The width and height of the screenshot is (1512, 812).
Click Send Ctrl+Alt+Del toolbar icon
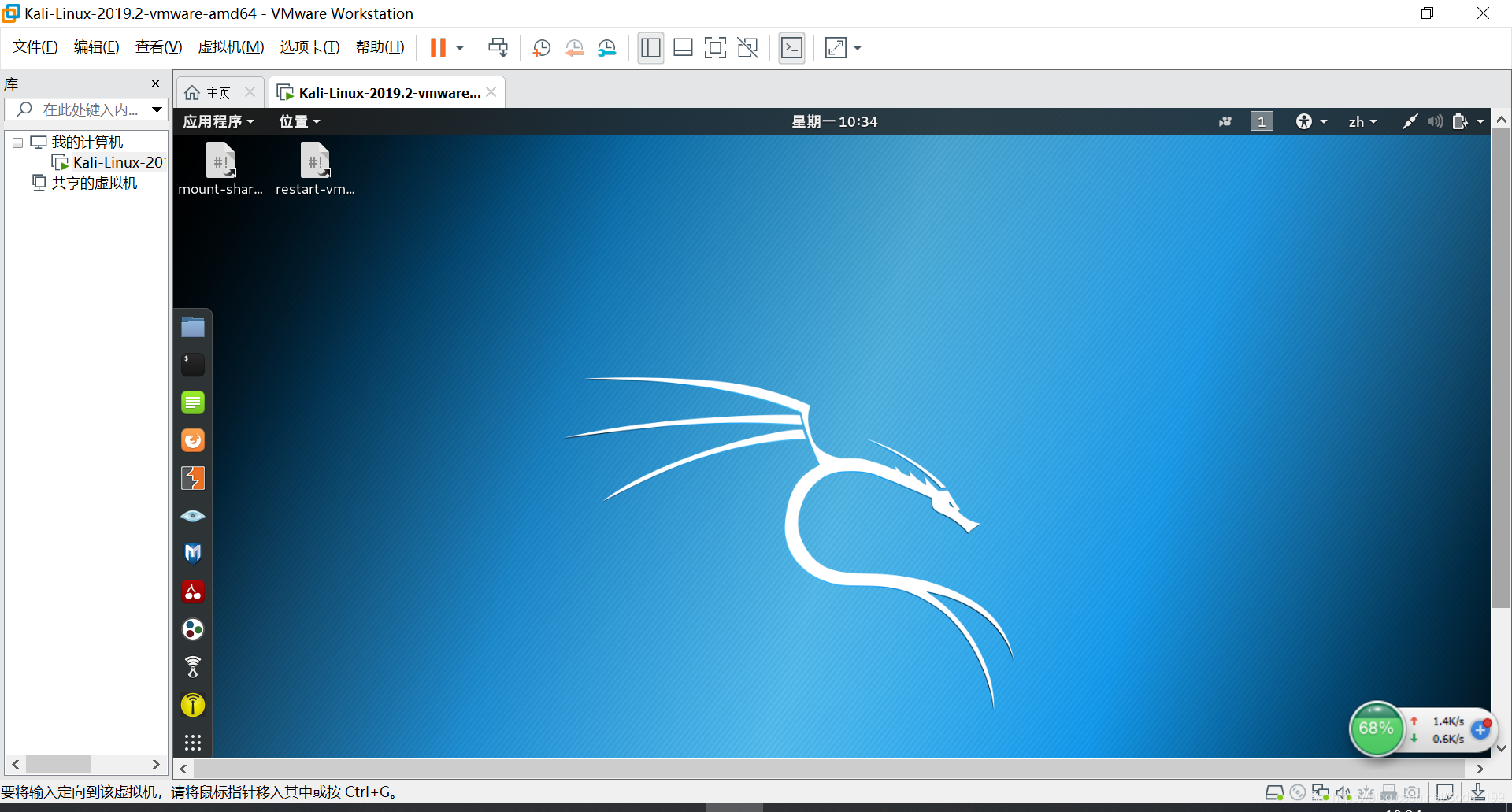[x=498, y=48]
